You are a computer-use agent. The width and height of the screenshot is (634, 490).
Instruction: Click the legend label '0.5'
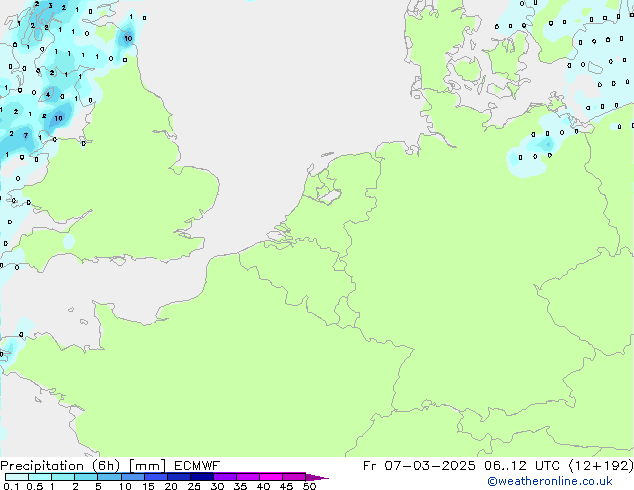34,486
